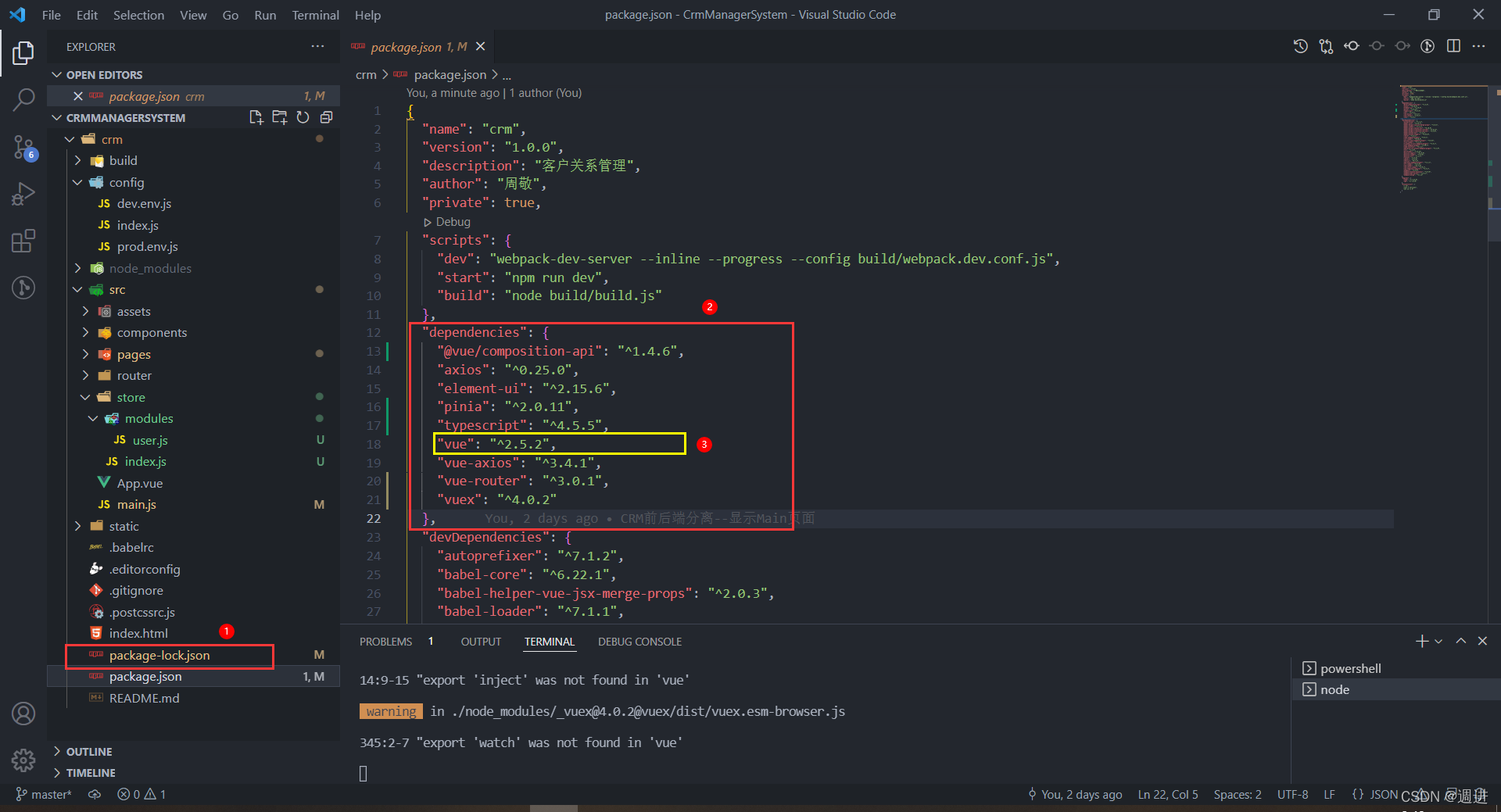Split the editor to the right

click(x=1453, y=46)
